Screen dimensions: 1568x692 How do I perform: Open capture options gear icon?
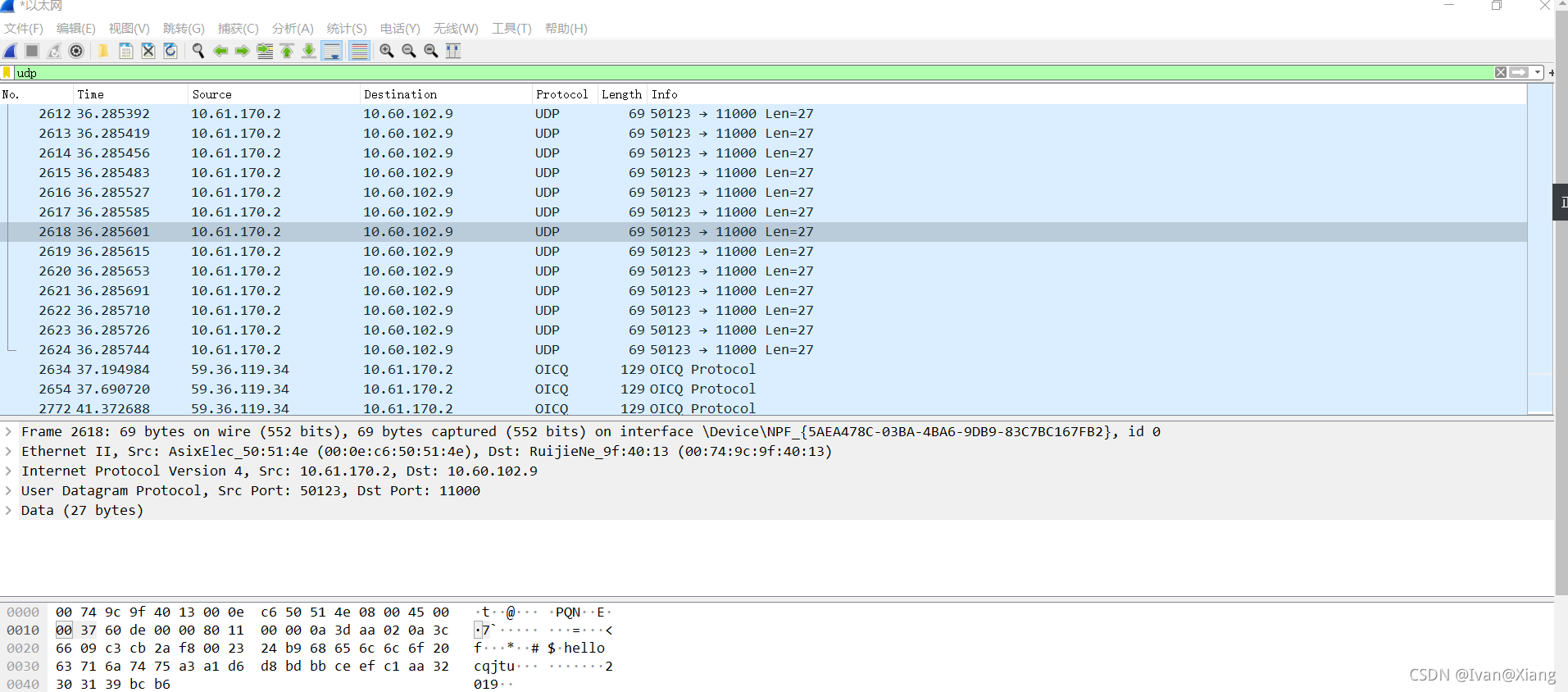[76, 51]
